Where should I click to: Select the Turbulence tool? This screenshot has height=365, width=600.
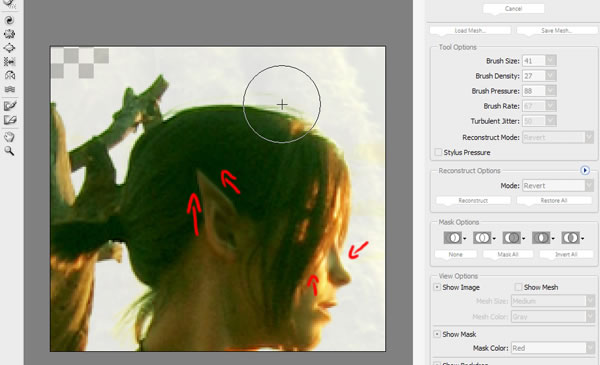pos(10,89)
